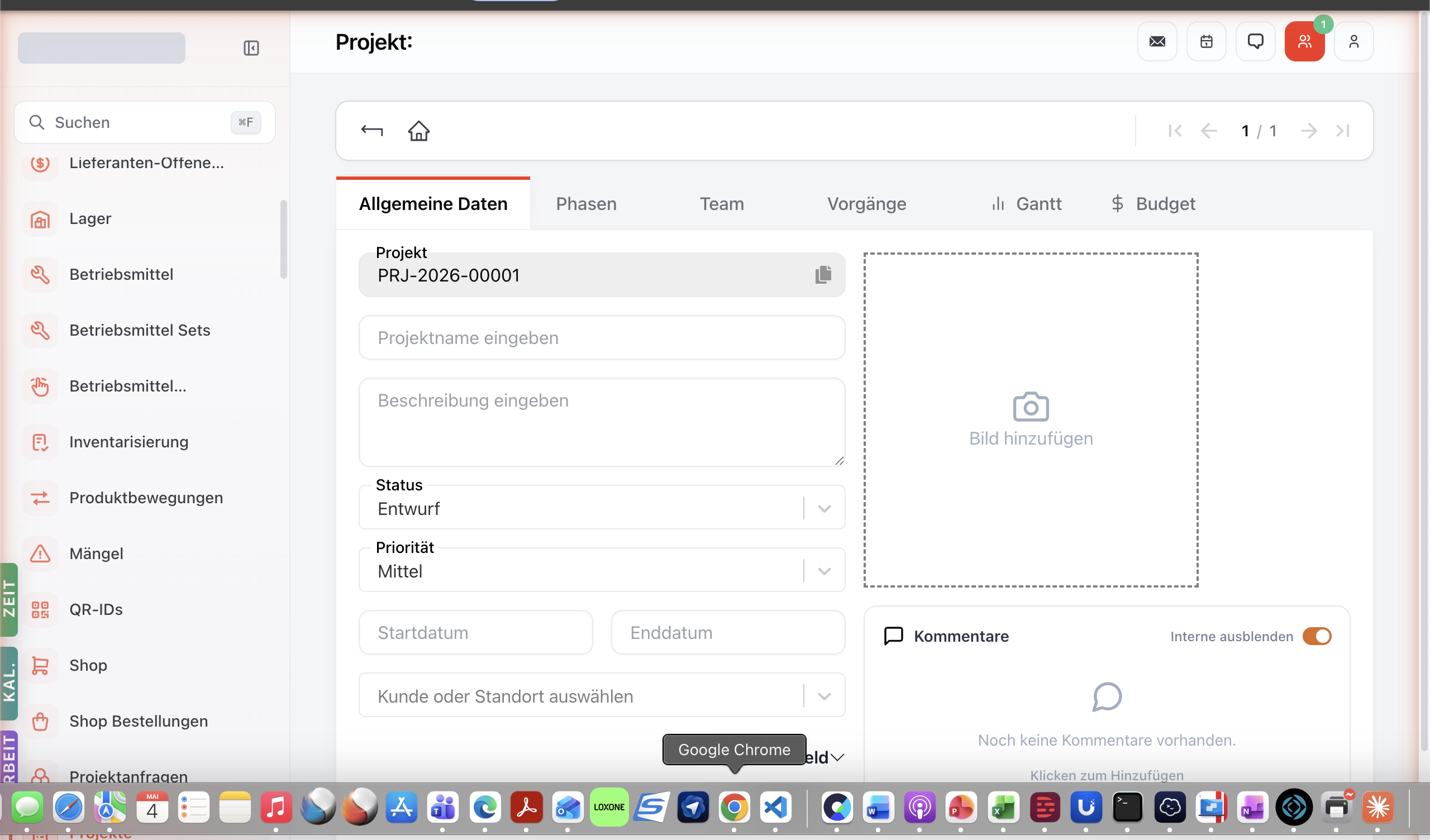The height and width of the screenshot is (840, 1430).
Task: Click the Startdatum field
Action: 475,632
